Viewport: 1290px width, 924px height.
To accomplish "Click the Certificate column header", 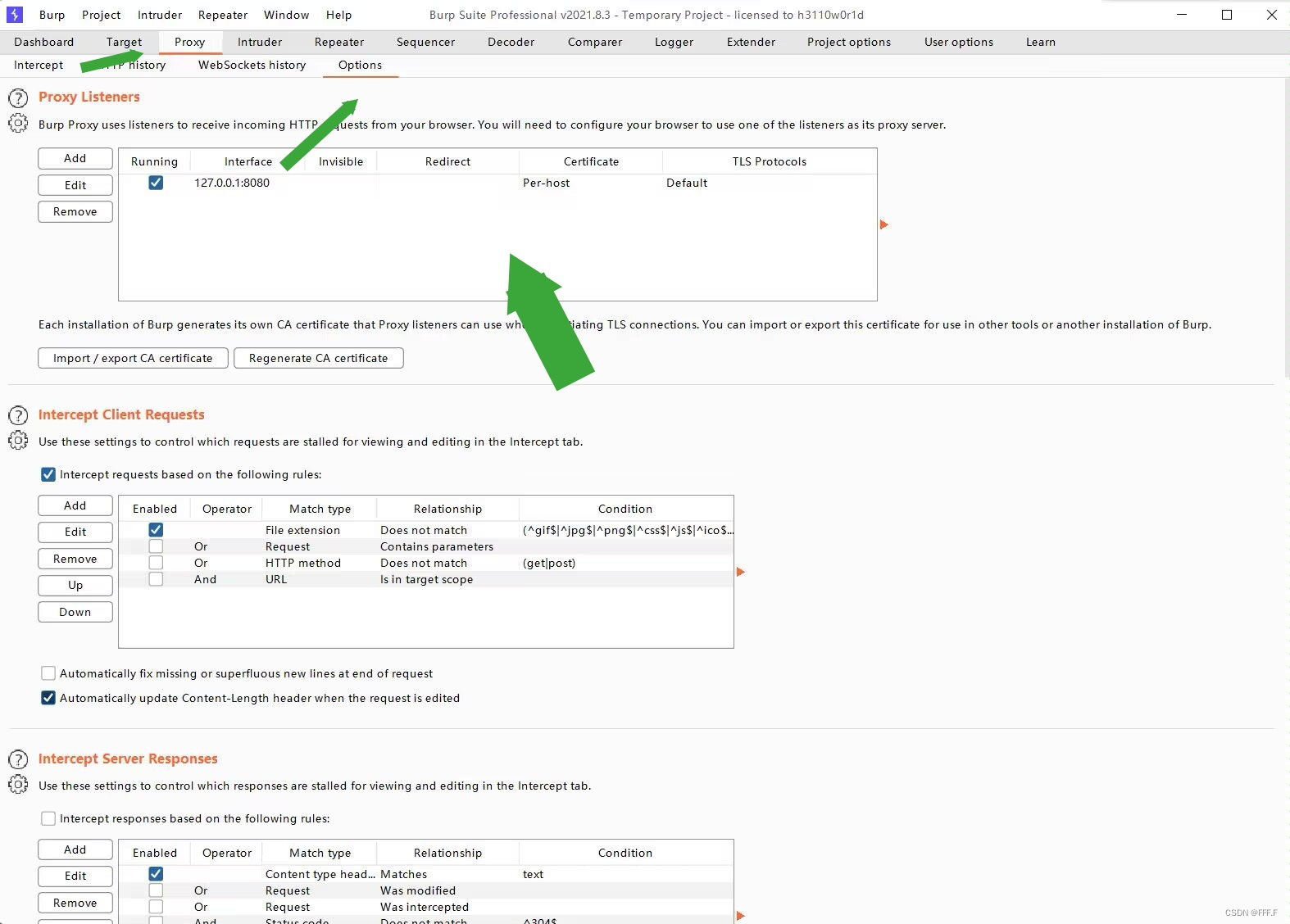I will coord(591,161).
